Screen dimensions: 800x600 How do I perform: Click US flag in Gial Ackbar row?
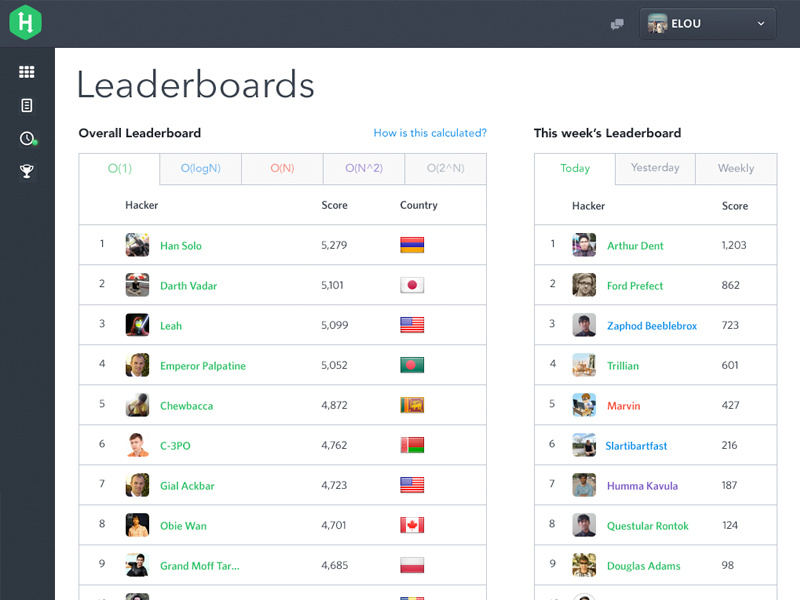point(412,485)
